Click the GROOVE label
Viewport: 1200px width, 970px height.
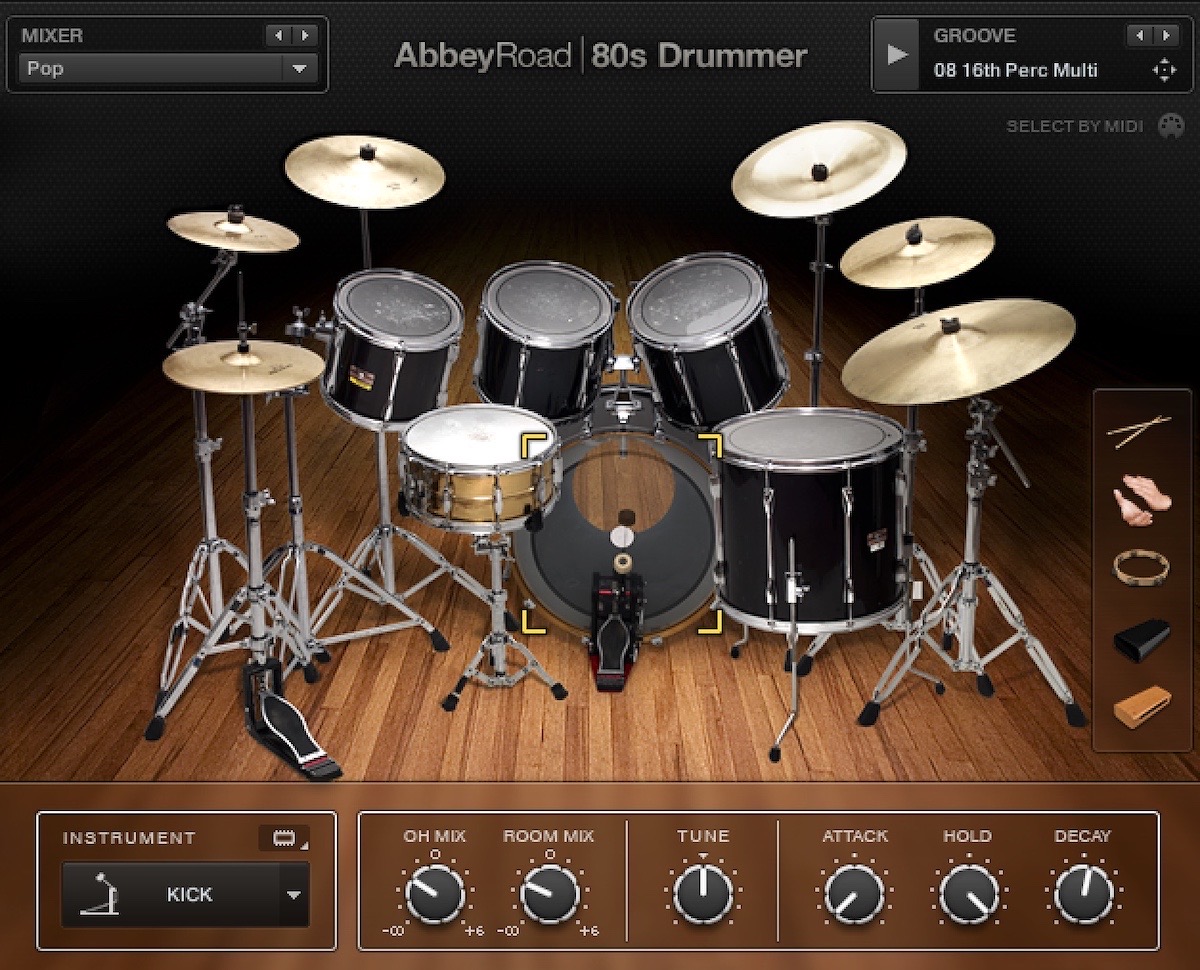(974, 36)
